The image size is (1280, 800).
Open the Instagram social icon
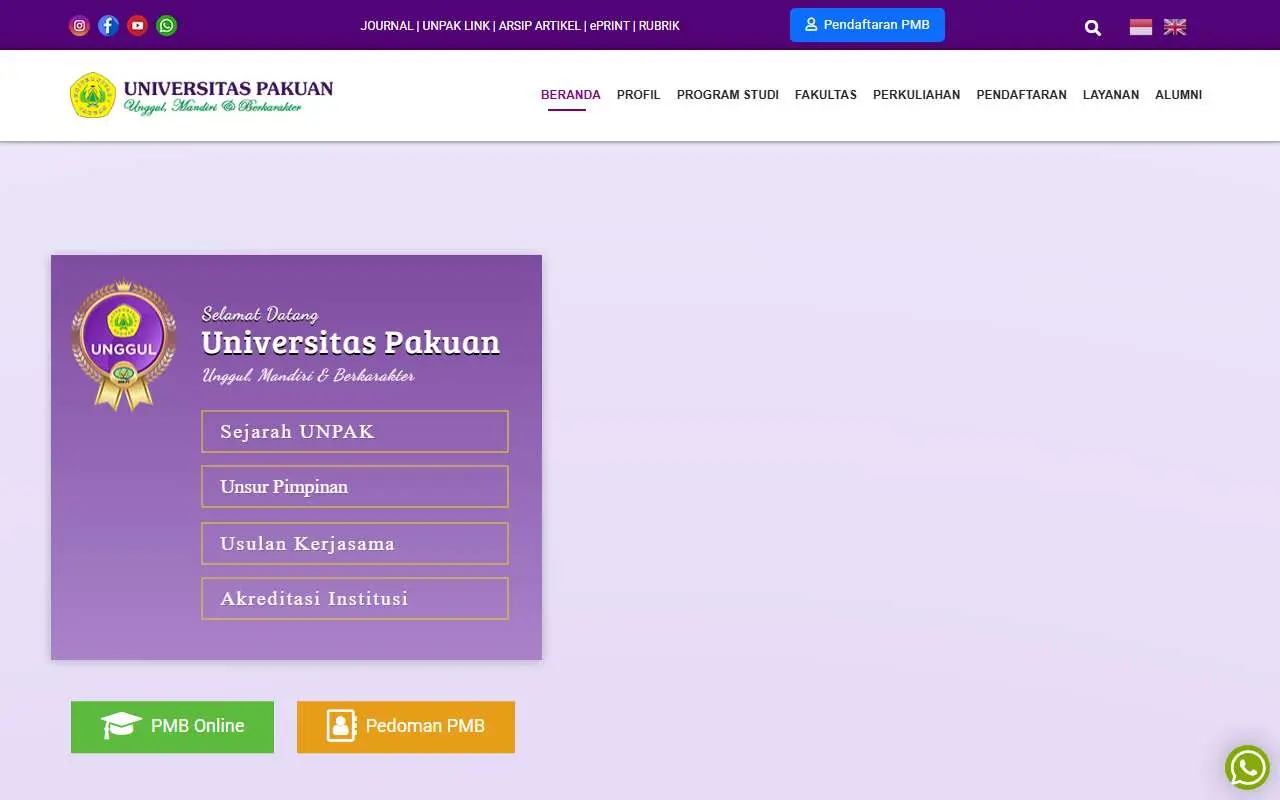tap(79, 26)
